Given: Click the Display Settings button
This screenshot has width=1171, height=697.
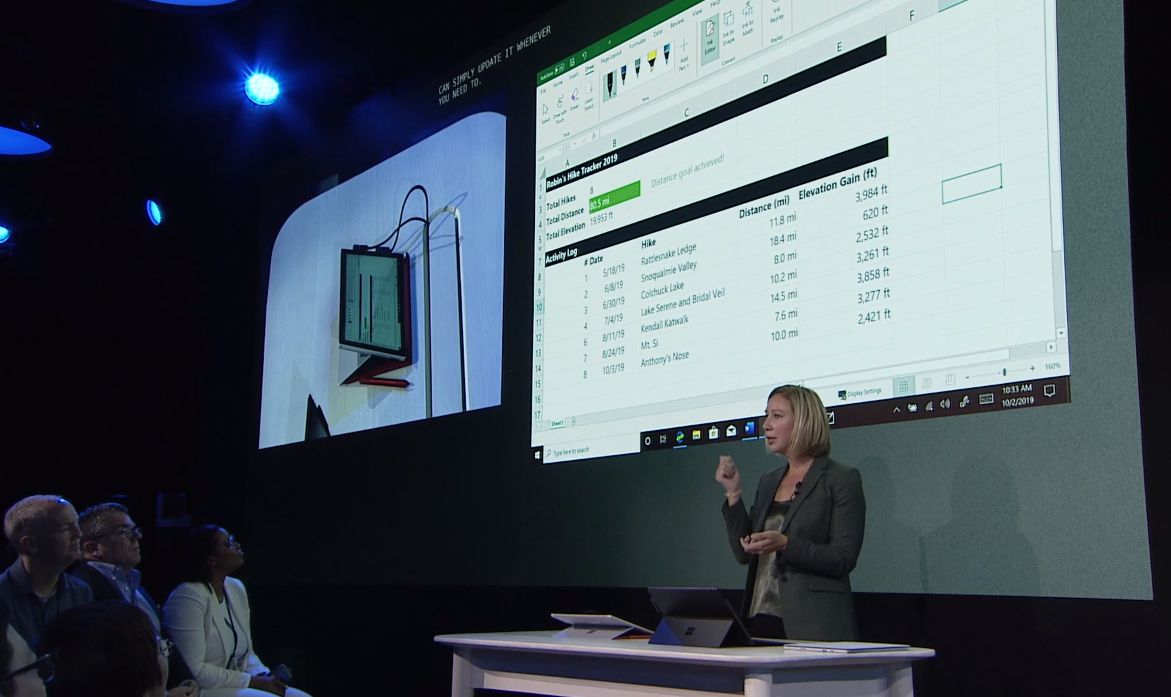Looking at the screenshot, I should [860, 392].
